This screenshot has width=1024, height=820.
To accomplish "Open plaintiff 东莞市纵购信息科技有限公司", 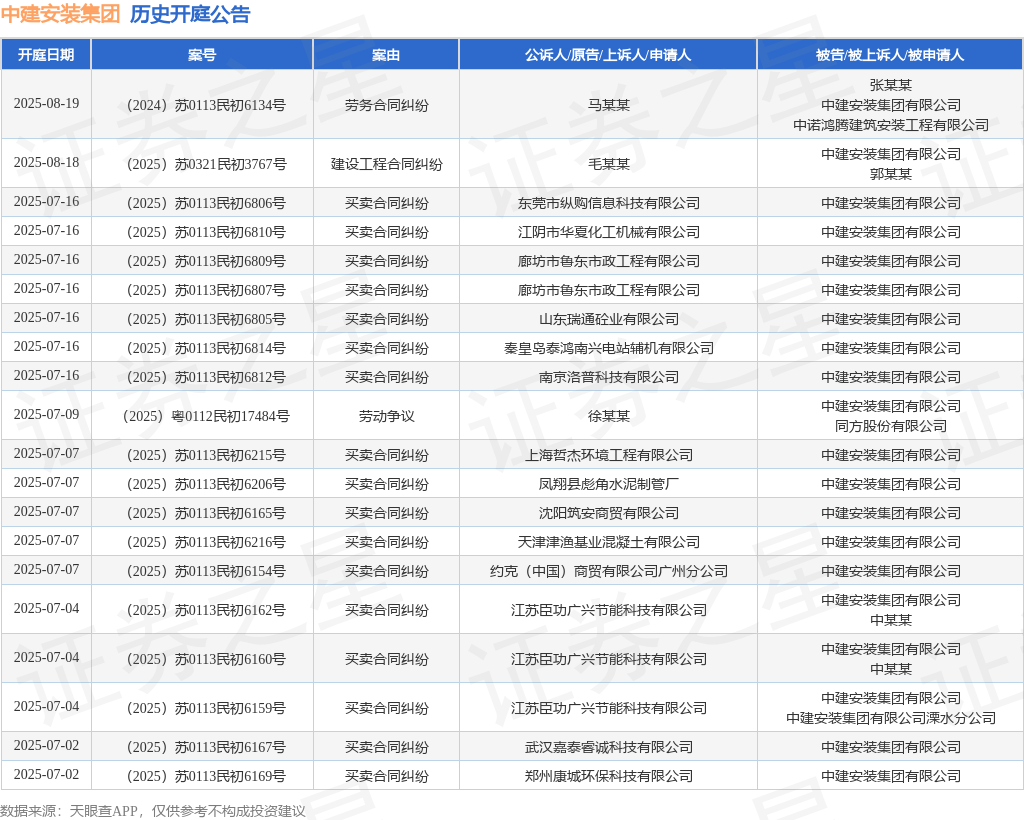I will 608,203.
